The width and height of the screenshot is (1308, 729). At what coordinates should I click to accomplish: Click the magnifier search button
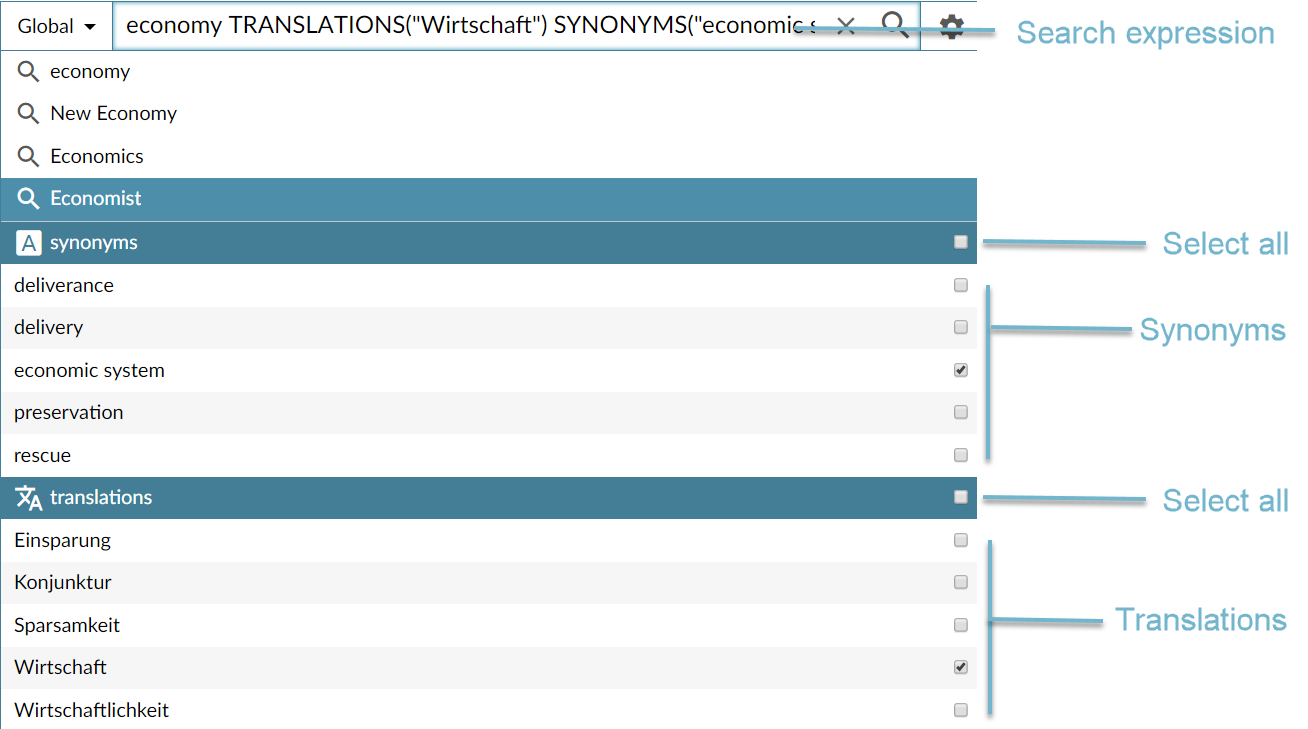[894, 25]
